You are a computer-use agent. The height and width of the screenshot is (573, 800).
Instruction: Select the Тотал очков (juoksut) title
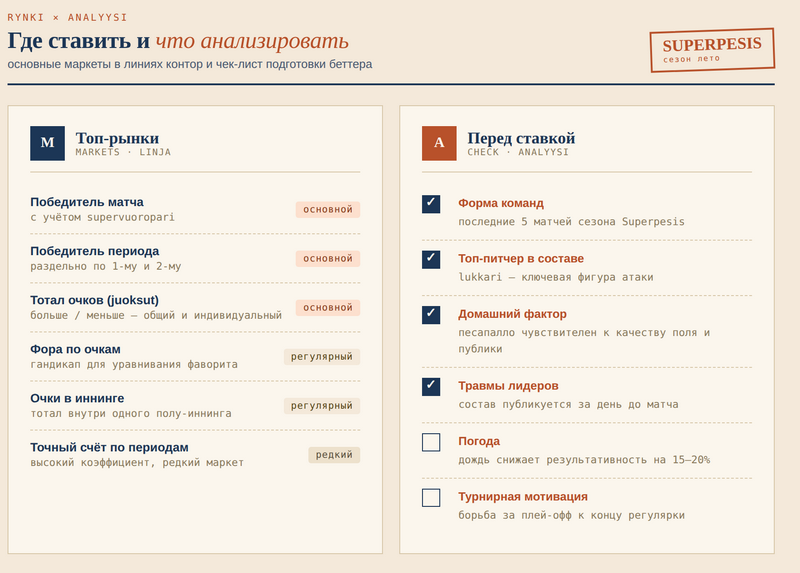pyautogui.click(x=94, y=300)
